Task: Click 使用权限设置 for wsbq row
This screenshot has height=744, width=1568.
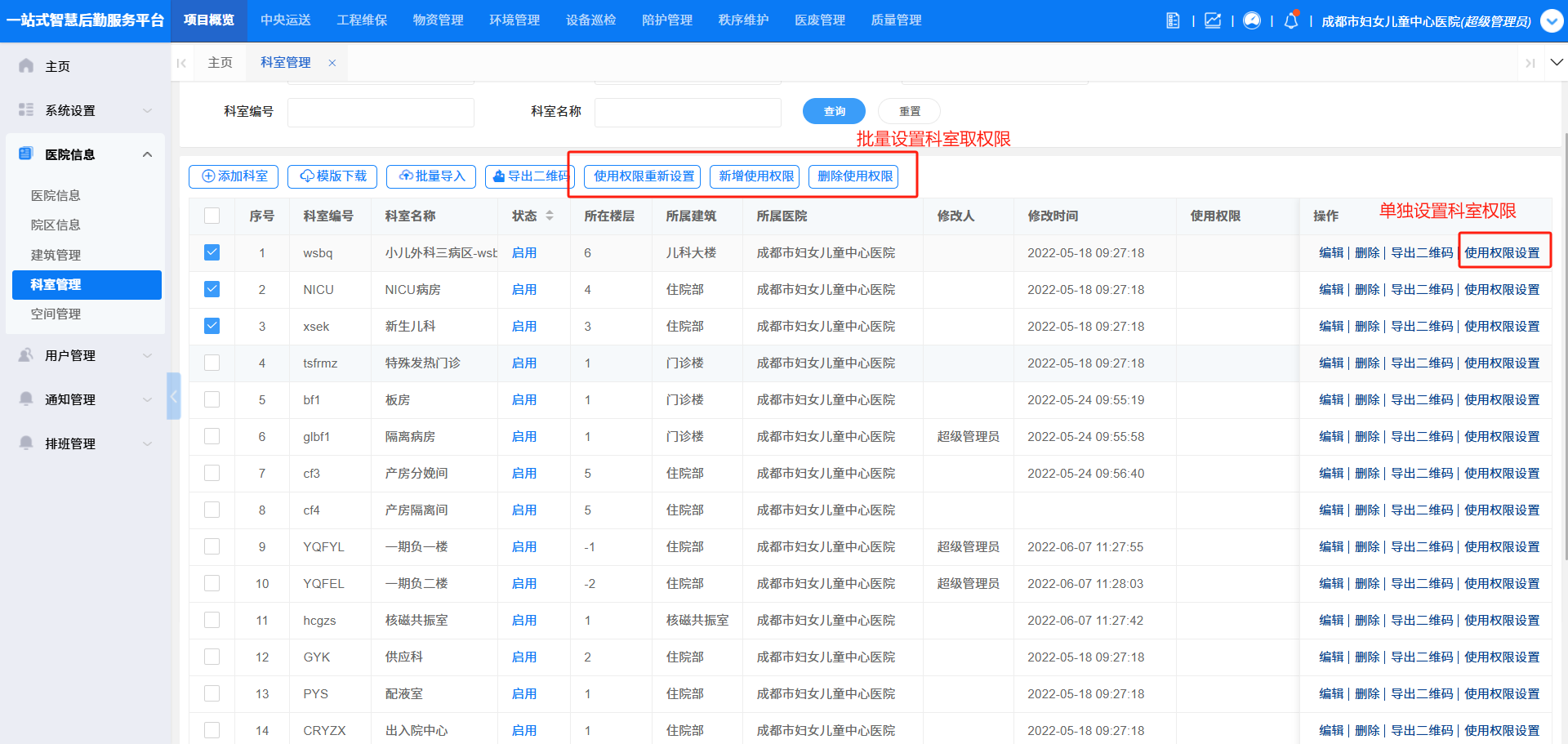Action: click(1502, 252)
